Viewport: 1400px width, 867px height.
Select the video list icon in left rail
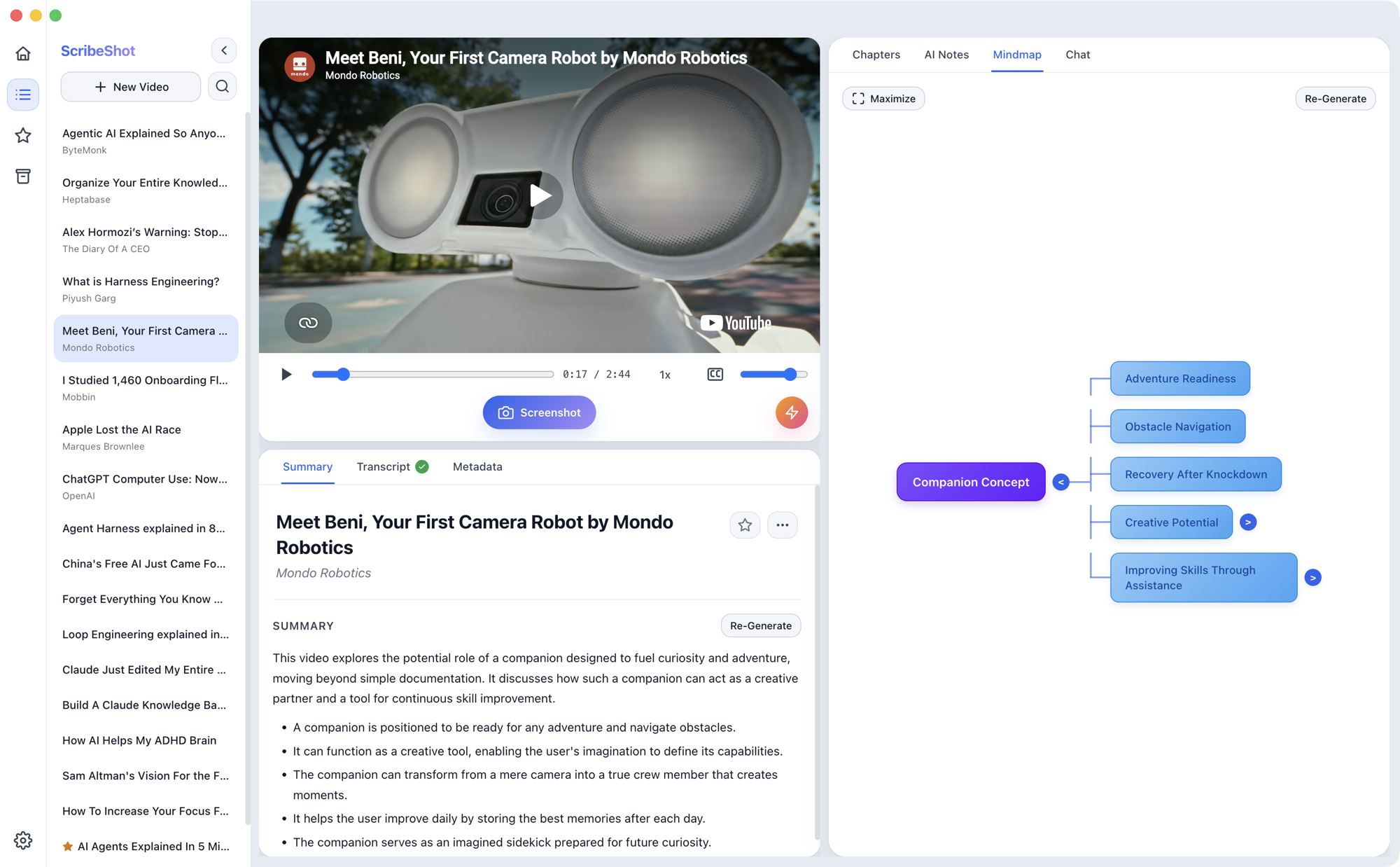(23, 95)
